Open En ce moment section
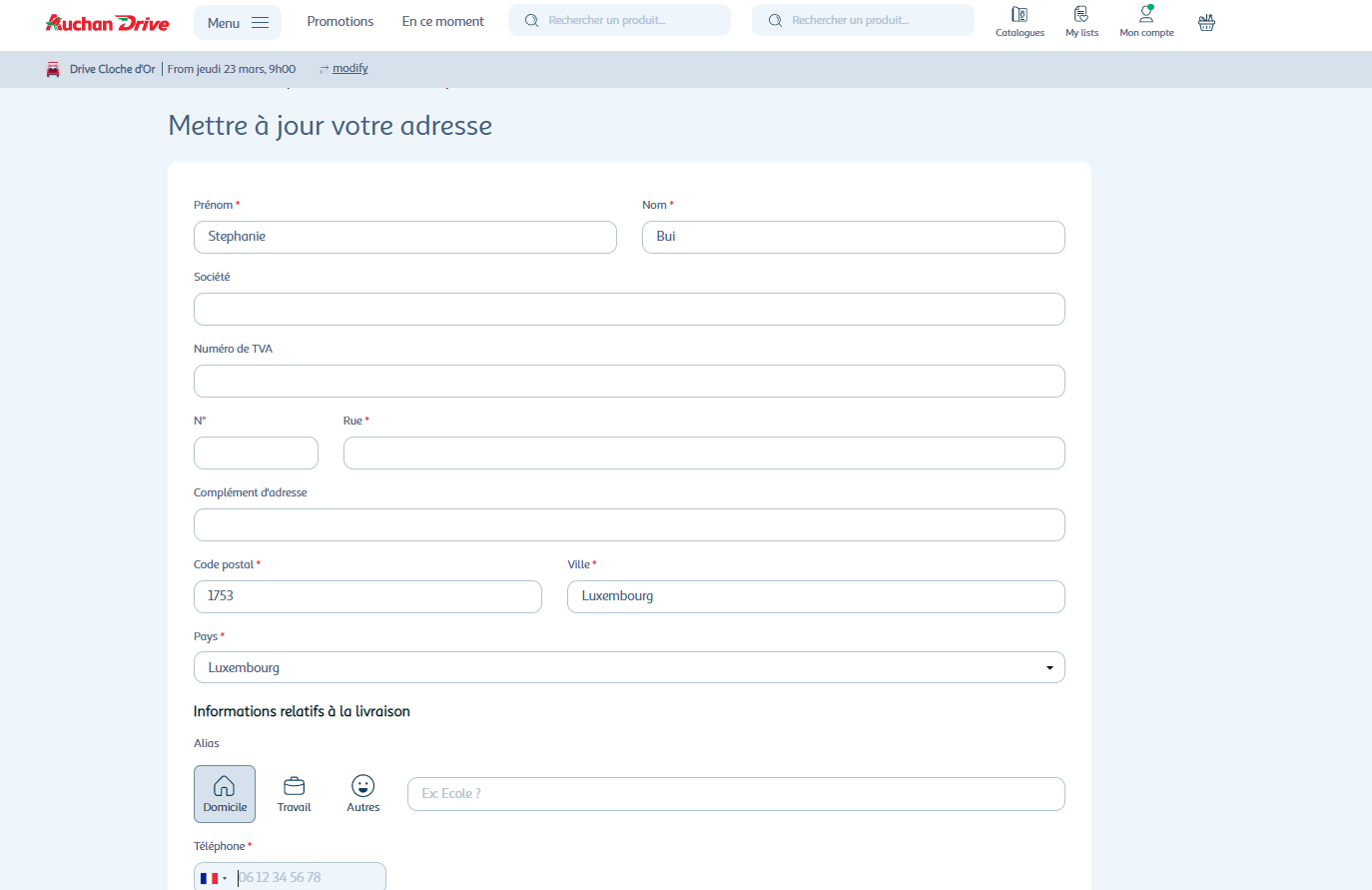The height and width of the screenshot is (890, 1372). coord(442,21)
